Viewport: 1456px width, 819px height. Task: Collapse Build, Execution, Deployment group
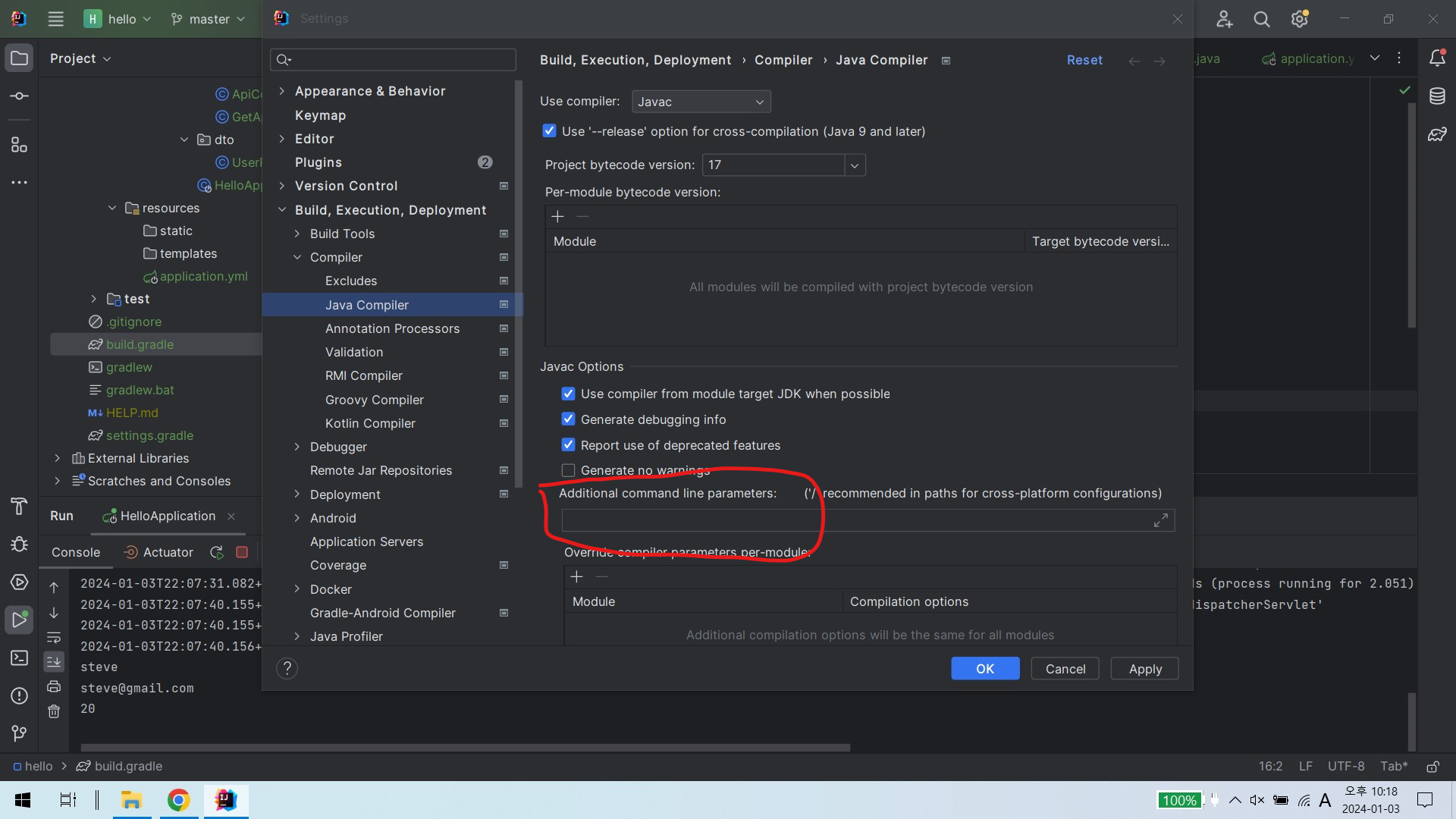[x=282, y=210]
